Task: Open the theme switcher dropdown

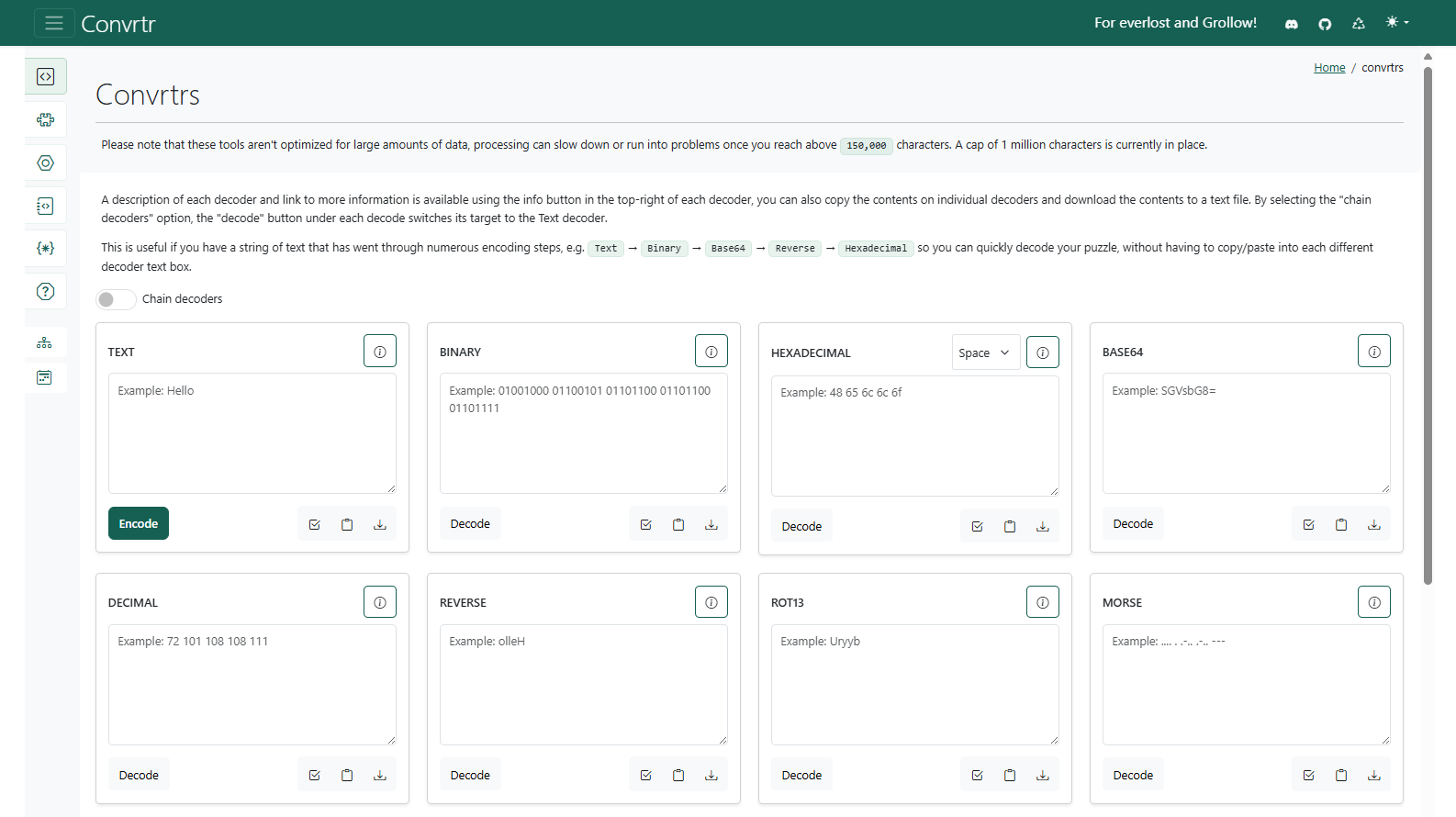Action: click(x=1396, y=23)
